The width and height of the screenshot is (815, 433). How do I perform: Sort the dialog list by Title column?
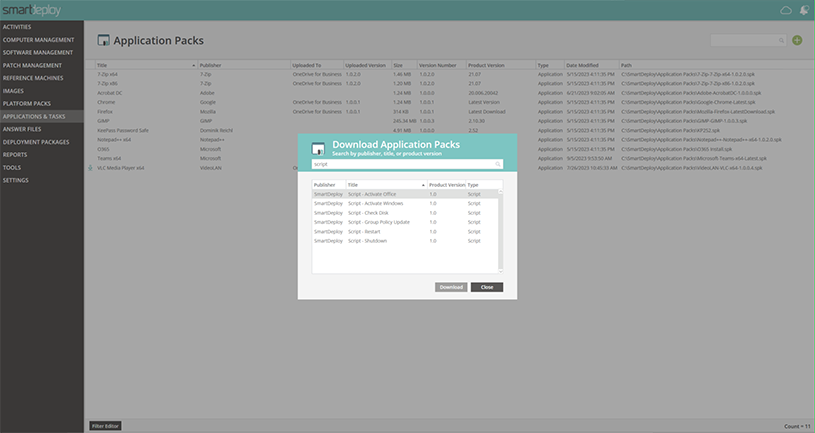pos(386,185)
